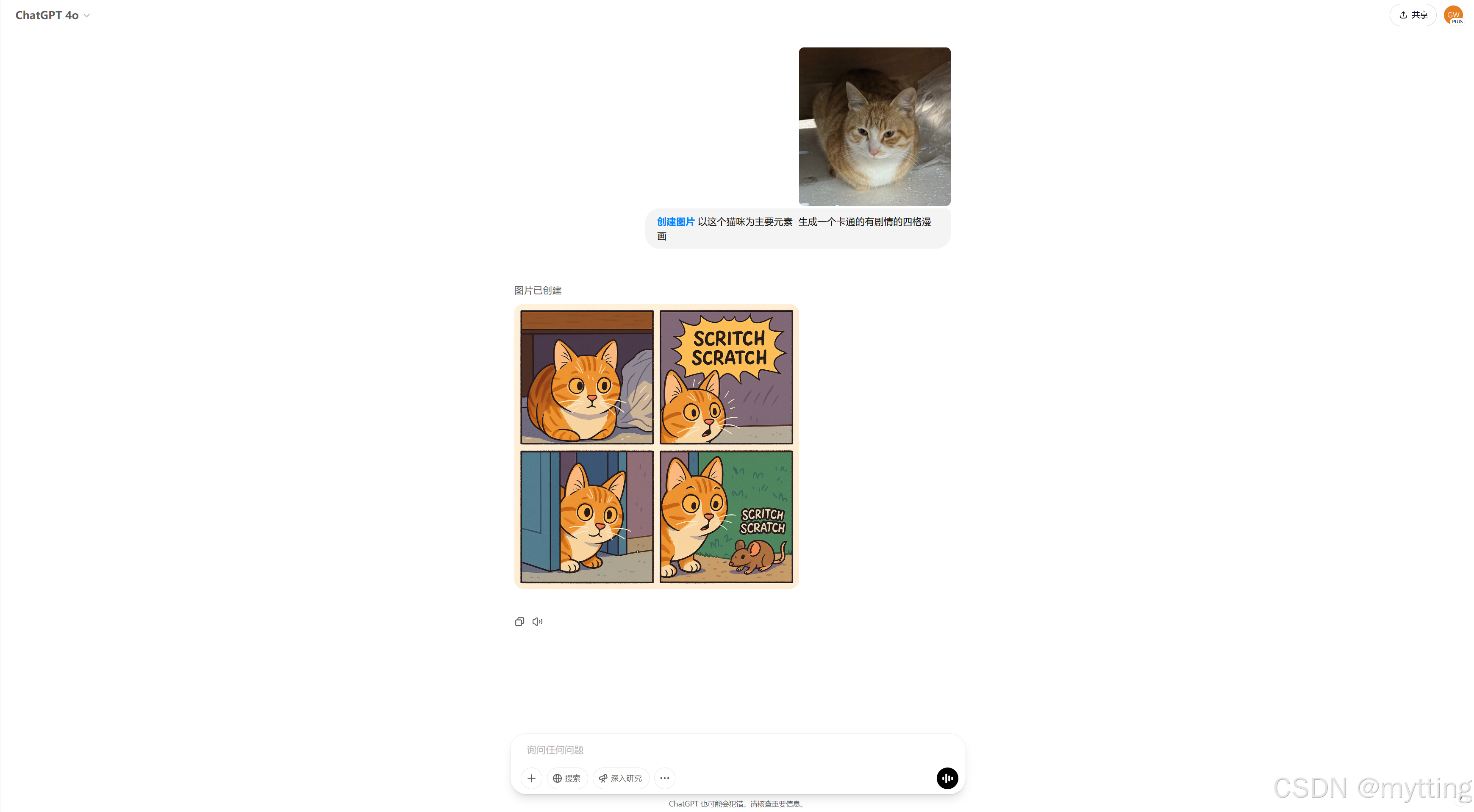Play the response aloud with the speaker icon

[537, 621]
